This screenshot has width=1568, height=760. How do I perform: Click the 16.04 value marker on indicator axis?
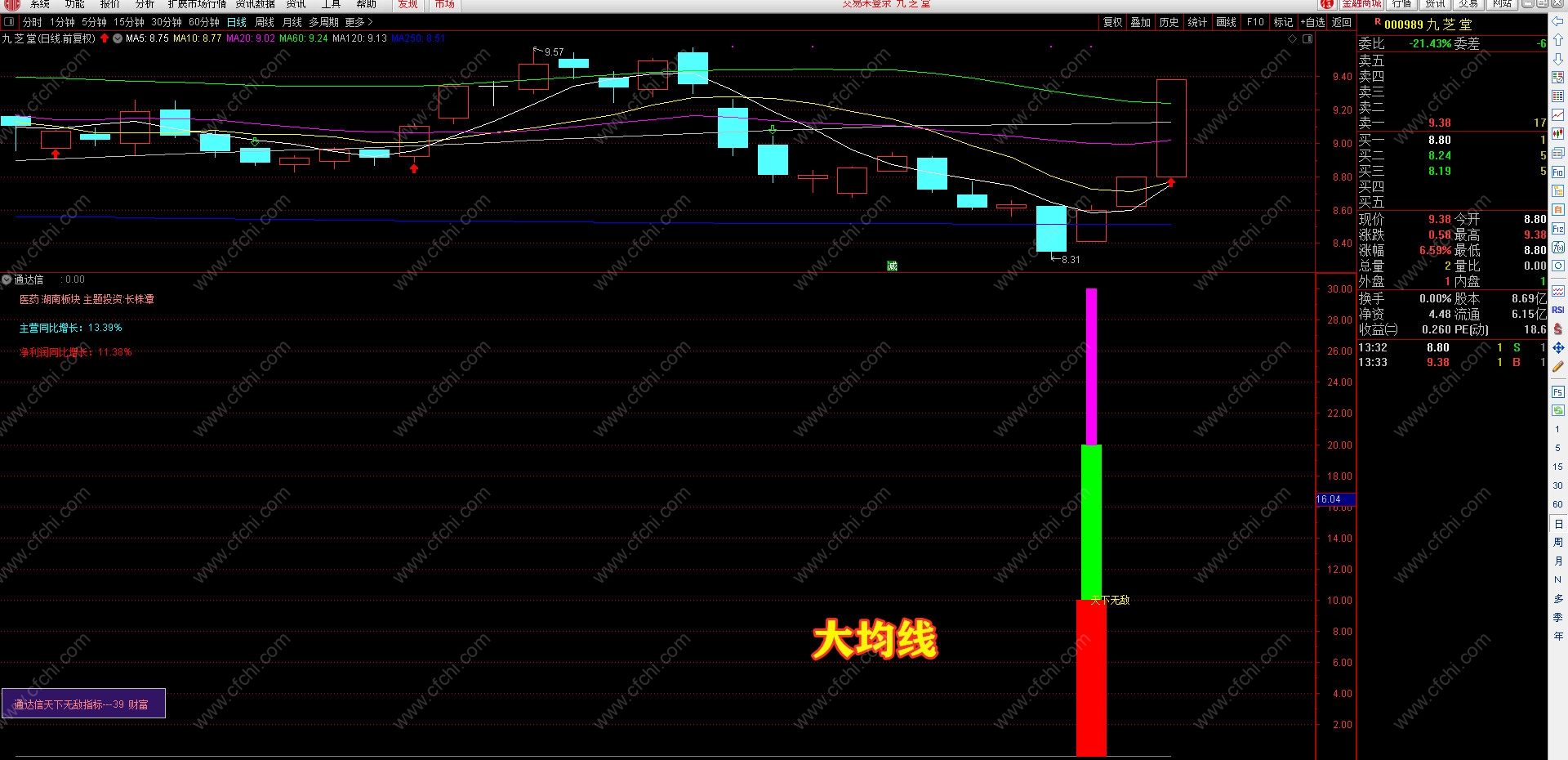[1336, 499]
